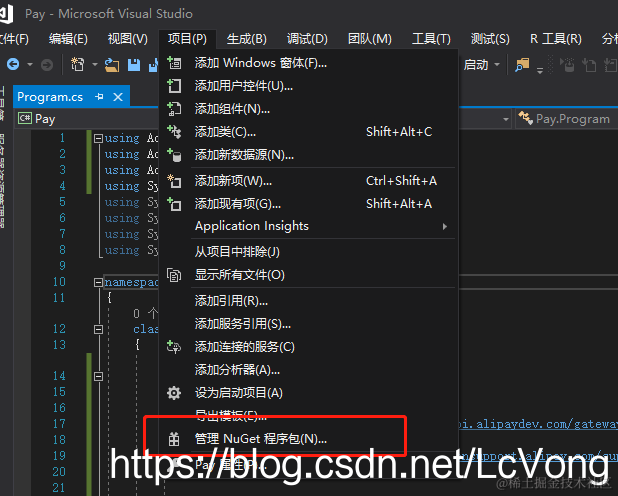Open the R 工具(R) menu

(556, 39)
